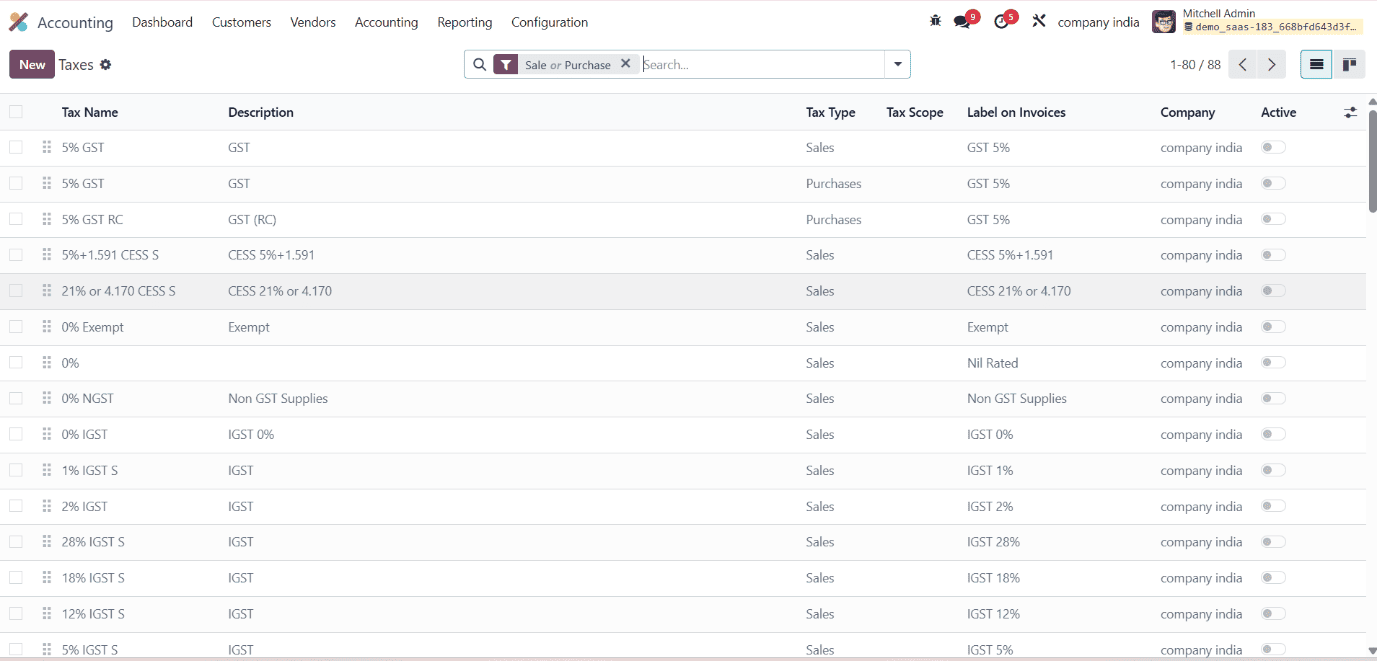The height and width of the screenshot is (661, 1377).
Task: Click drag handle of 5%+1.591 CESS S row
Action: 47,255
